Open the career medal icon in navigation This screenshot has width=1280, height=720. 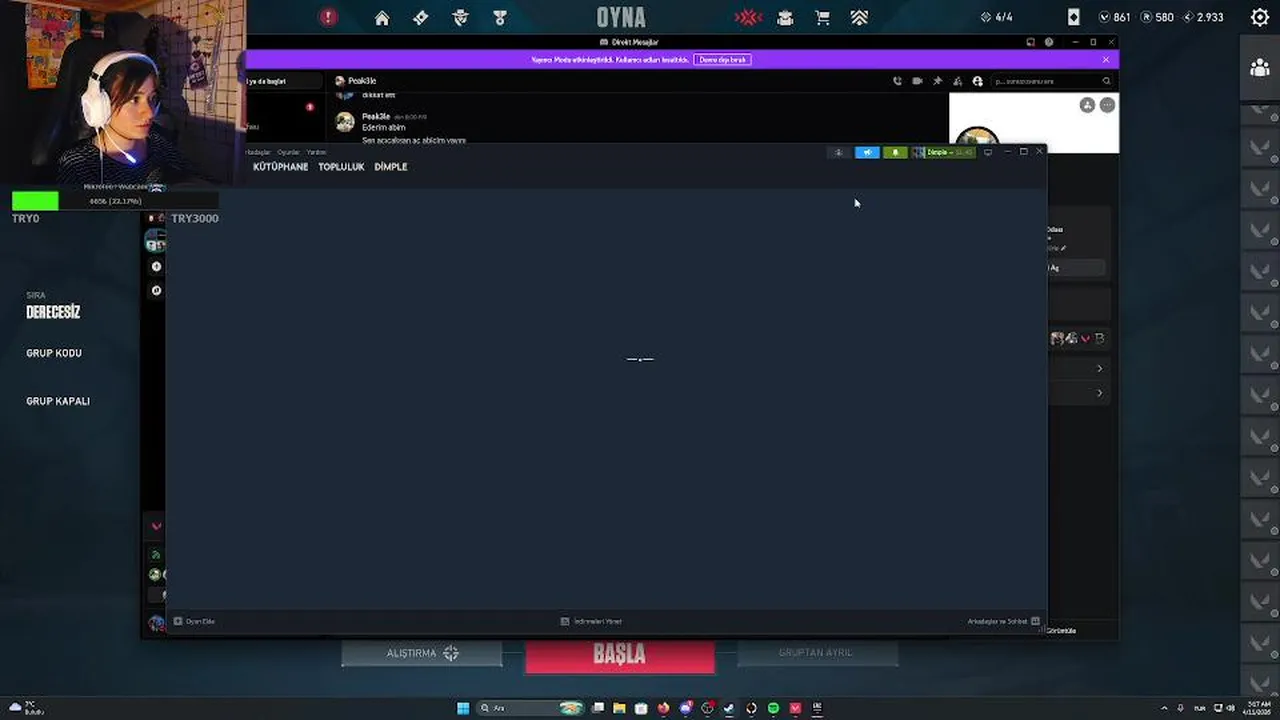[500, 17]
